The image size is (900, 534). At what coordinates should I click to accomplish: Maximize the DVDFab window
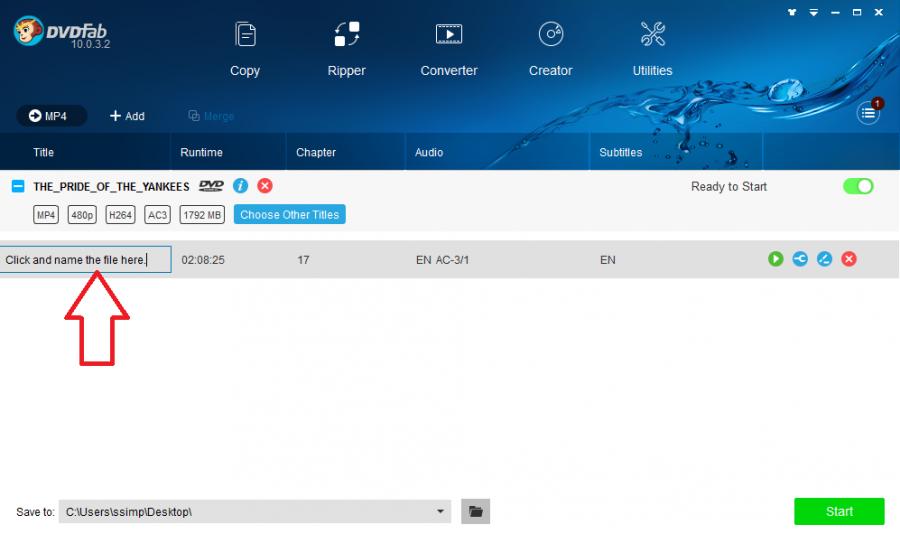click(857, 12)
